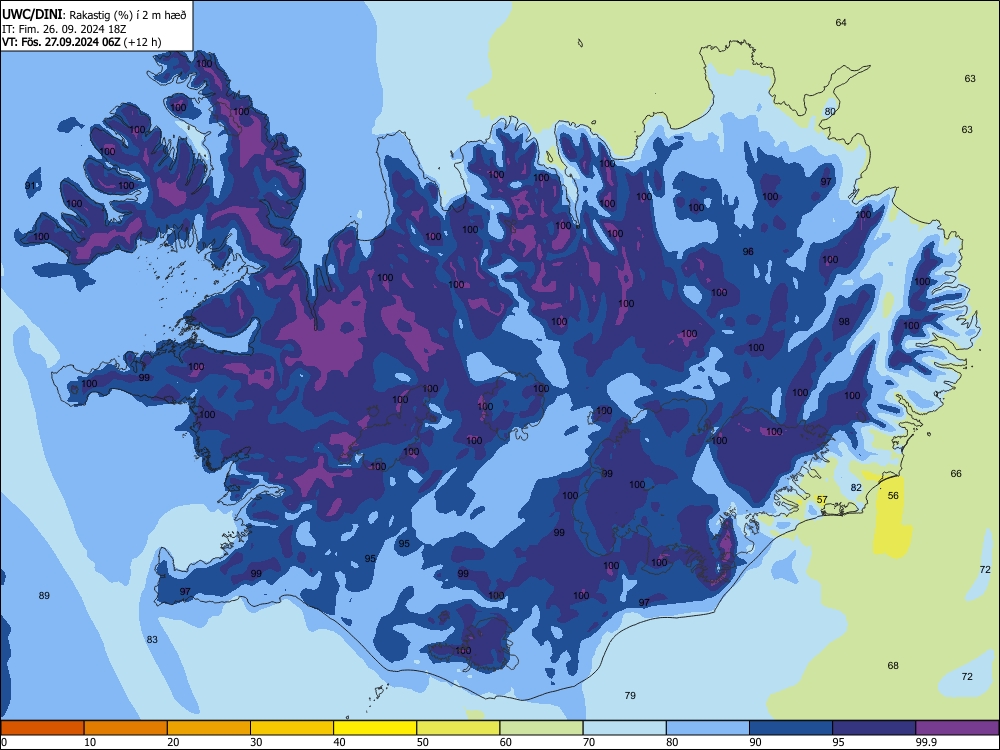Click the legend tick label '0'
This screenshot has width=1000, height=750.
coord(4,742)
